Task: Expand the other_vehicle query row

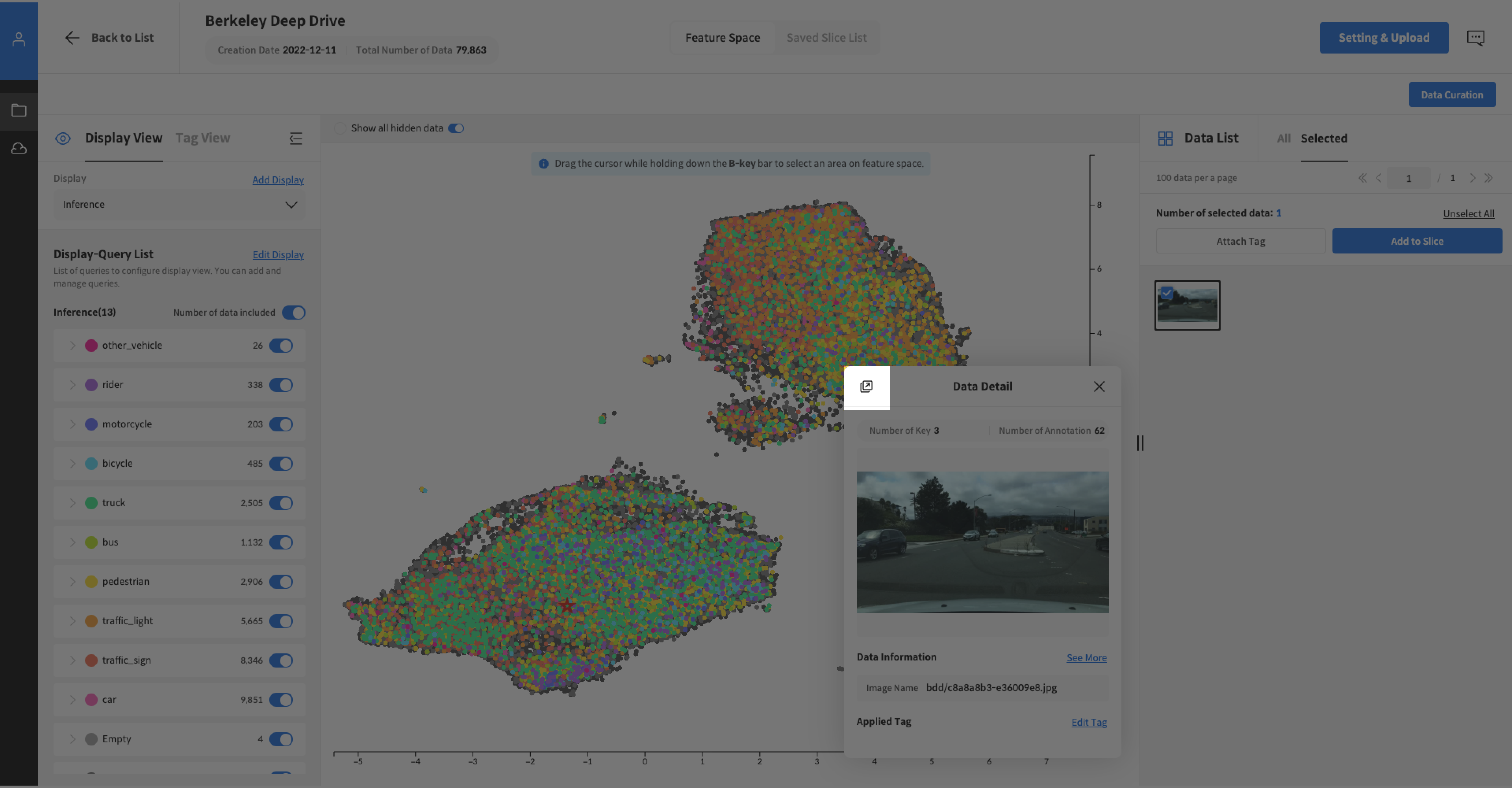Action: 73,346
